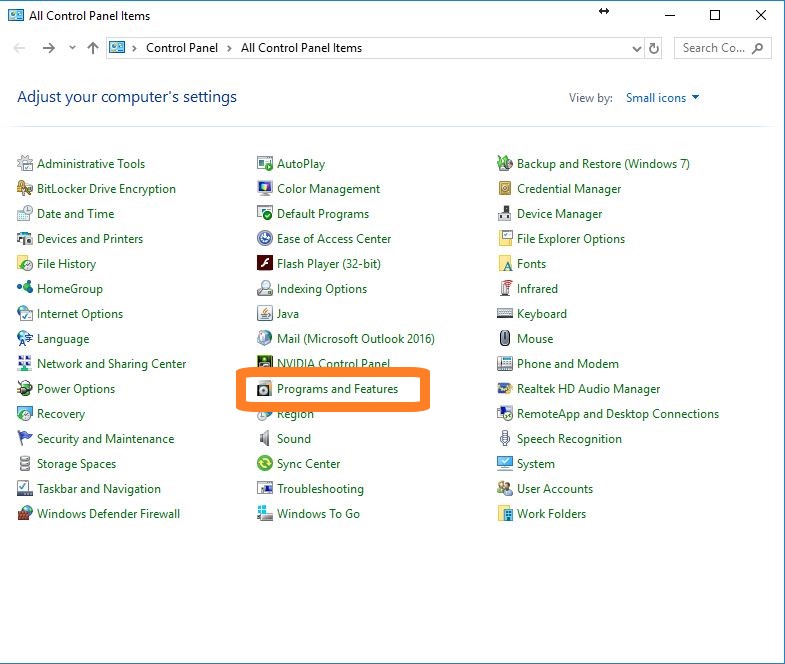Image resolution: width=785 pixels, height=664 pixels.
Task: Click the Network and Sharing Center icon
Action: point(25,363)
